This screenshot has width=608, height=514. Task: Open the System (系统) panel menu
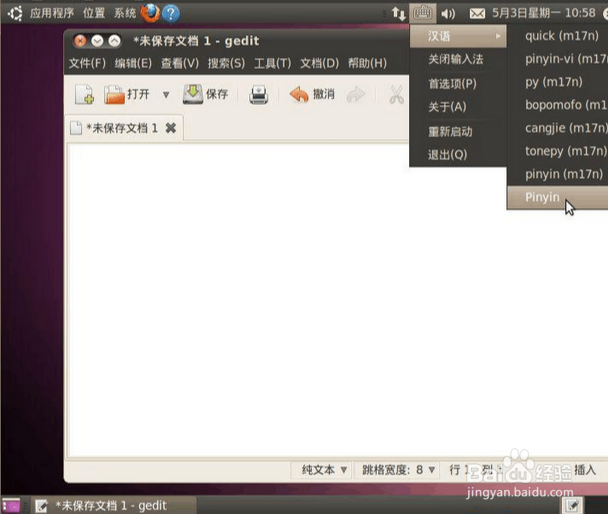coord(125,13)
